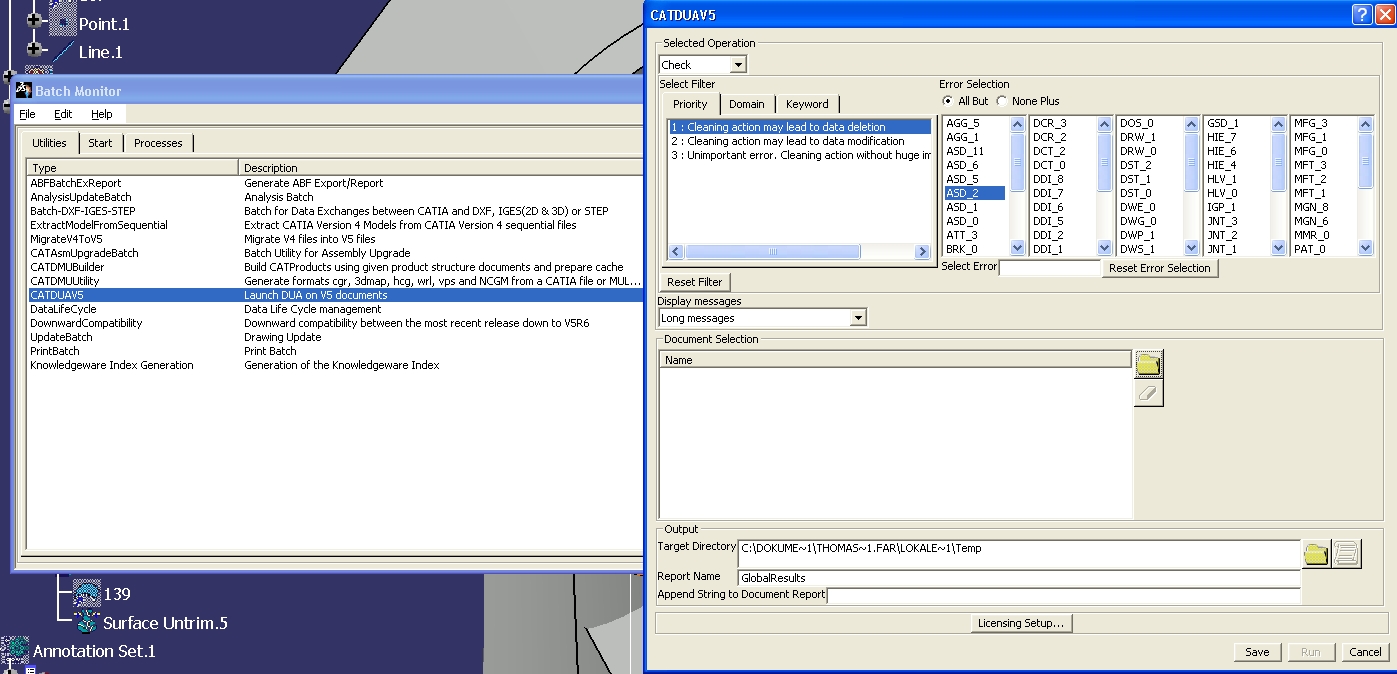The height and width of the screenshot is (674, 1397).
Task: Select the Domain filter tab
Action: tap(746, 104)
